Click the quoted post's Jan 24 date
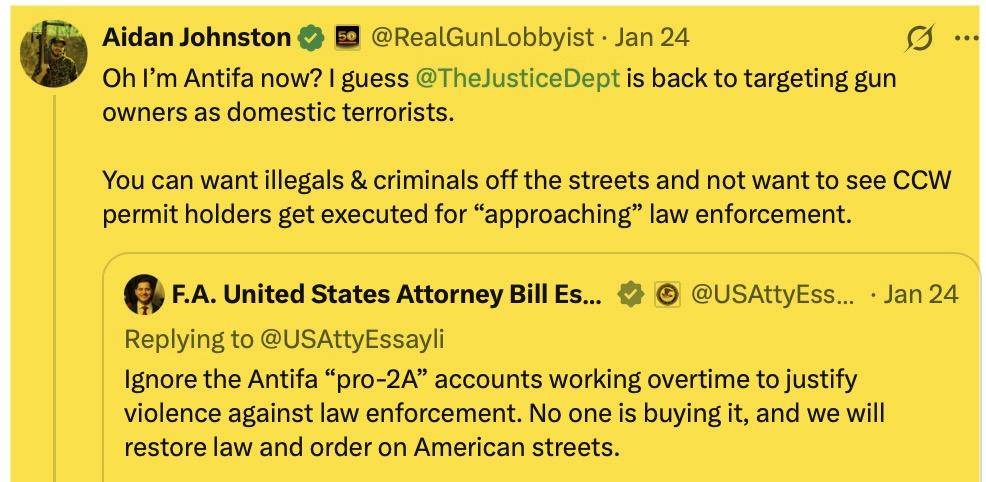Image resolution: width=986 pixels, height=482 pixels. tap(922, 295)
